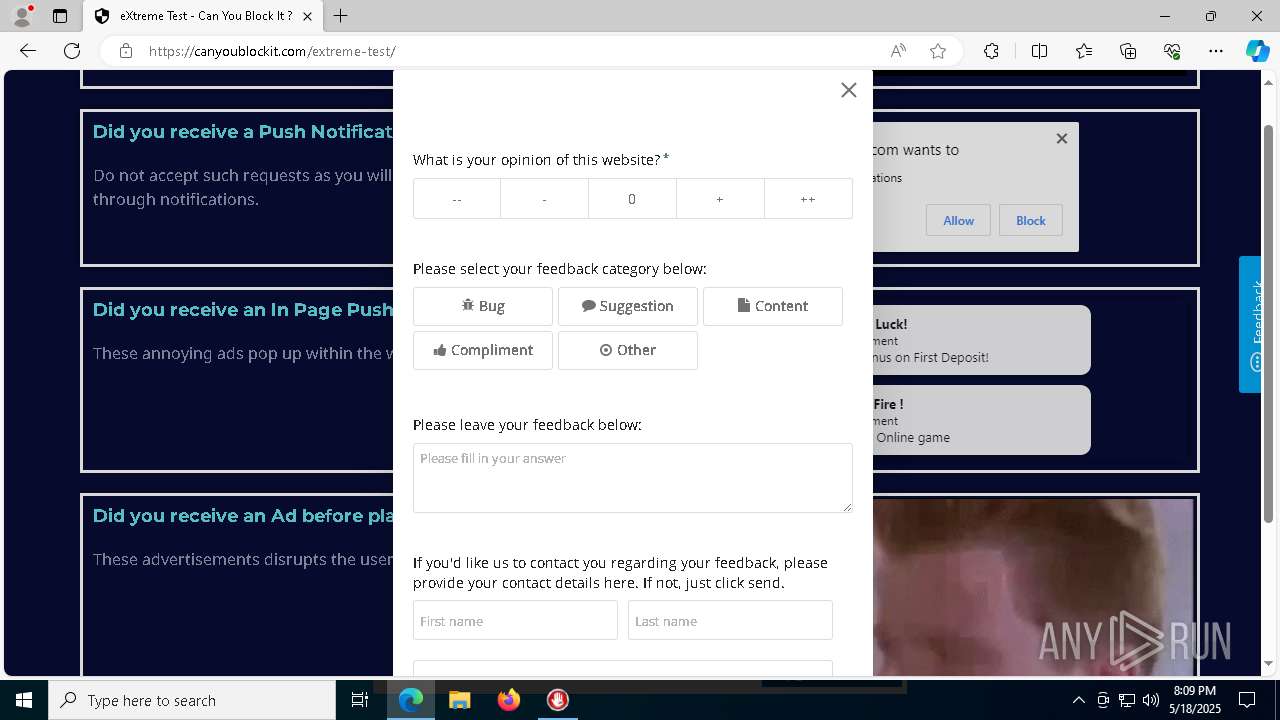Click the Good Luck in-page notification
This screenshot has height=720, width=1280.
981,340
